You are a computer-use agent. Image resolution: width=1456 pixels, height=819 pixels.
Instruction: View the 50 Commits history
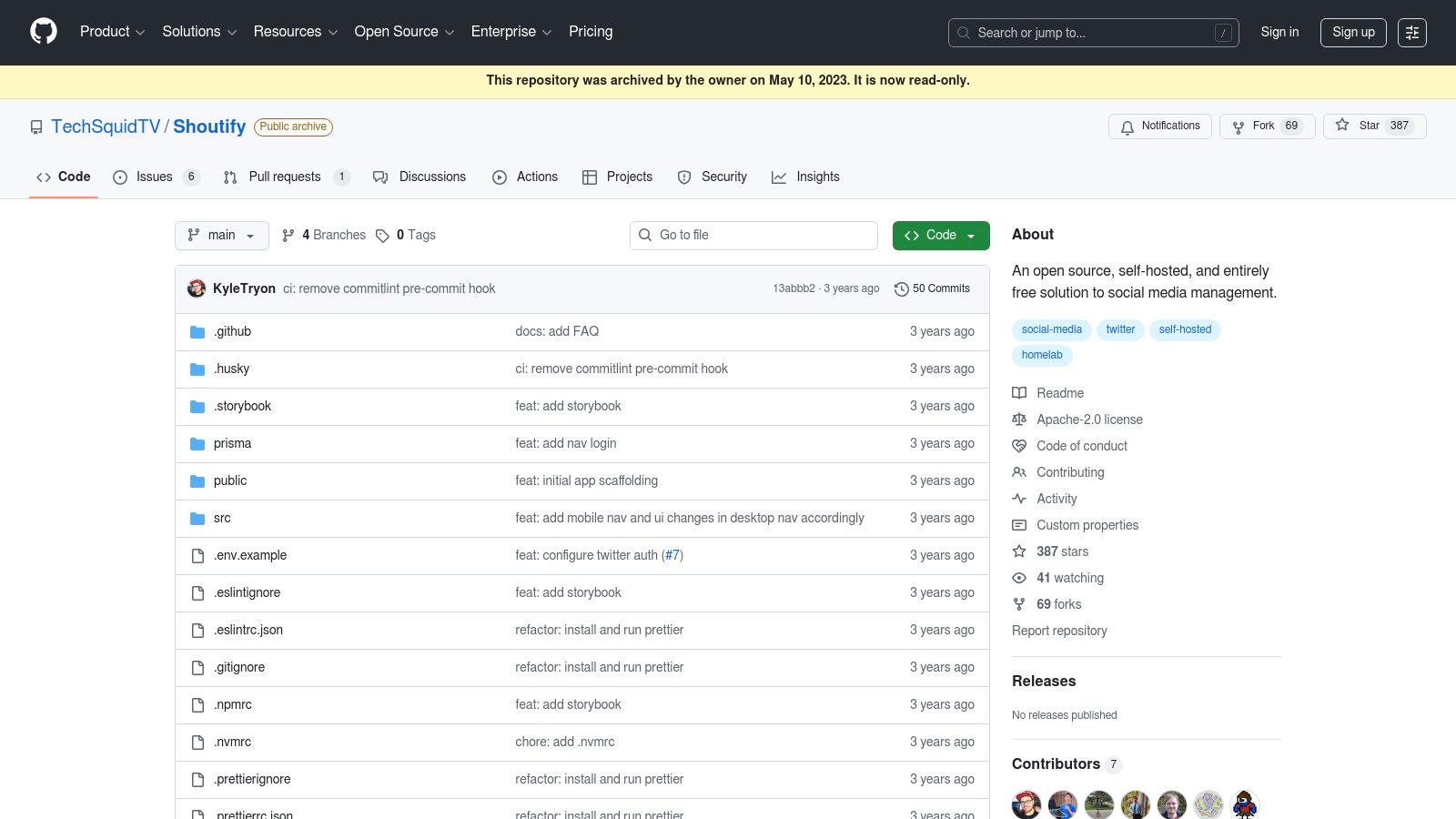(932, 289)
